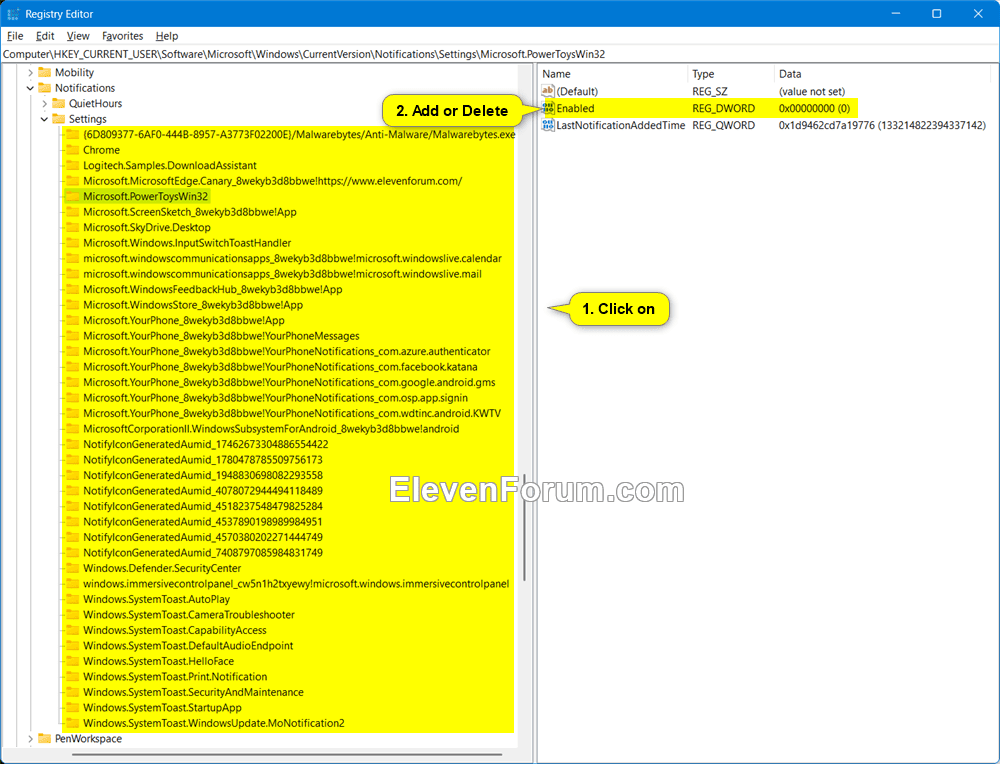Select the (Default) value name
The image size is (1000, 764).
pyautogui.click(x=577, y=91)
